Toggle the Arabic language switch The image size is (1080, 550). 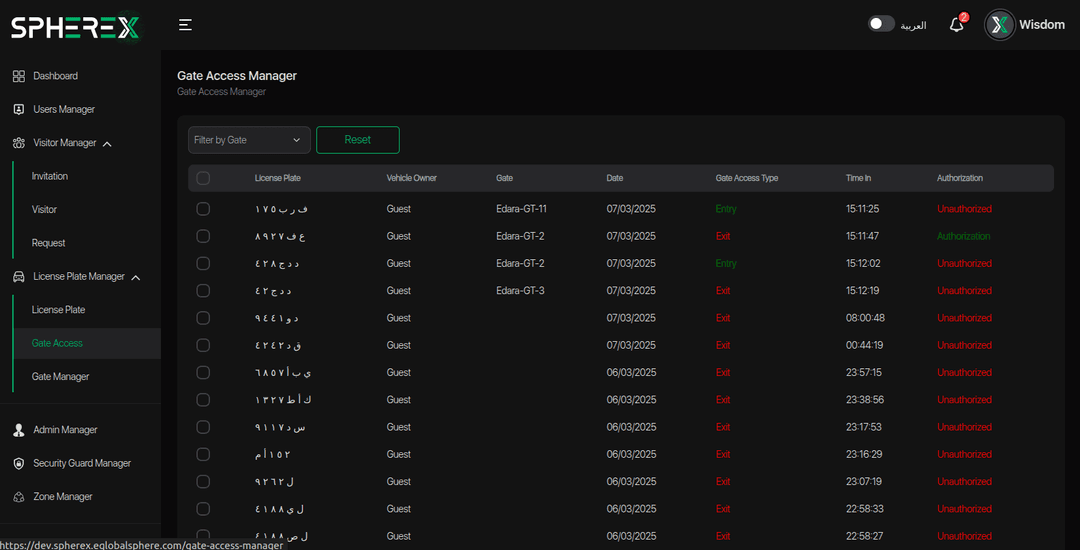tap(880, 24)
